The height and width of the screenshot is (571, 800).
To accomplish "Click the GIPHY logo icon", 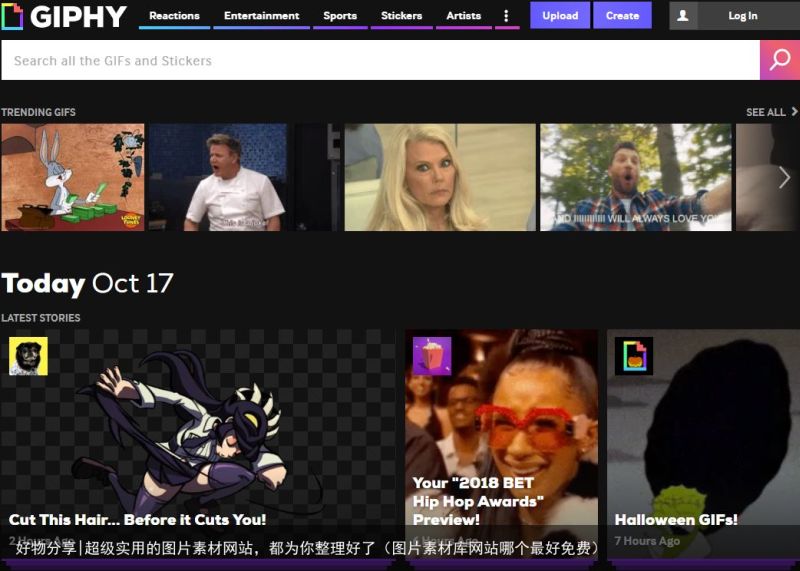I will pos(12,16).
